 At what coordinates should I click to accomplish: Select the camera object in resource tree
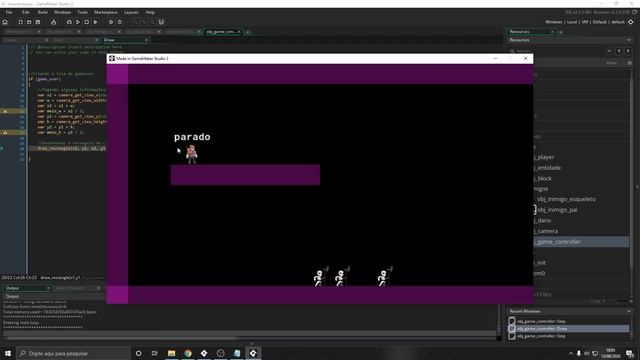[x=546, y=231]
